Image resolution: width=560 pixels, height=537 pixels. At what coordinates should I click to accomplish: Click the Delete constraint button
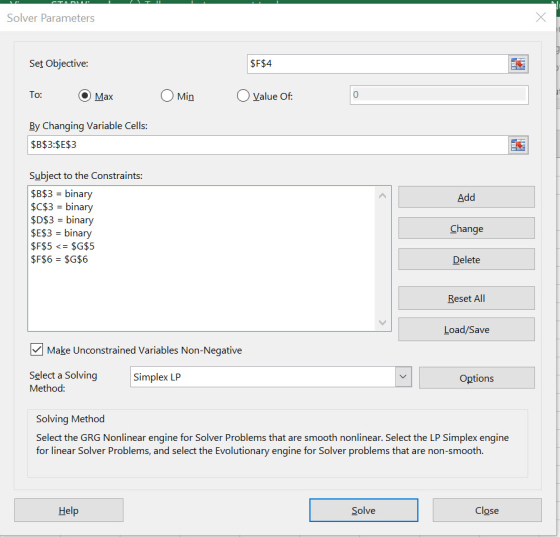466,259
